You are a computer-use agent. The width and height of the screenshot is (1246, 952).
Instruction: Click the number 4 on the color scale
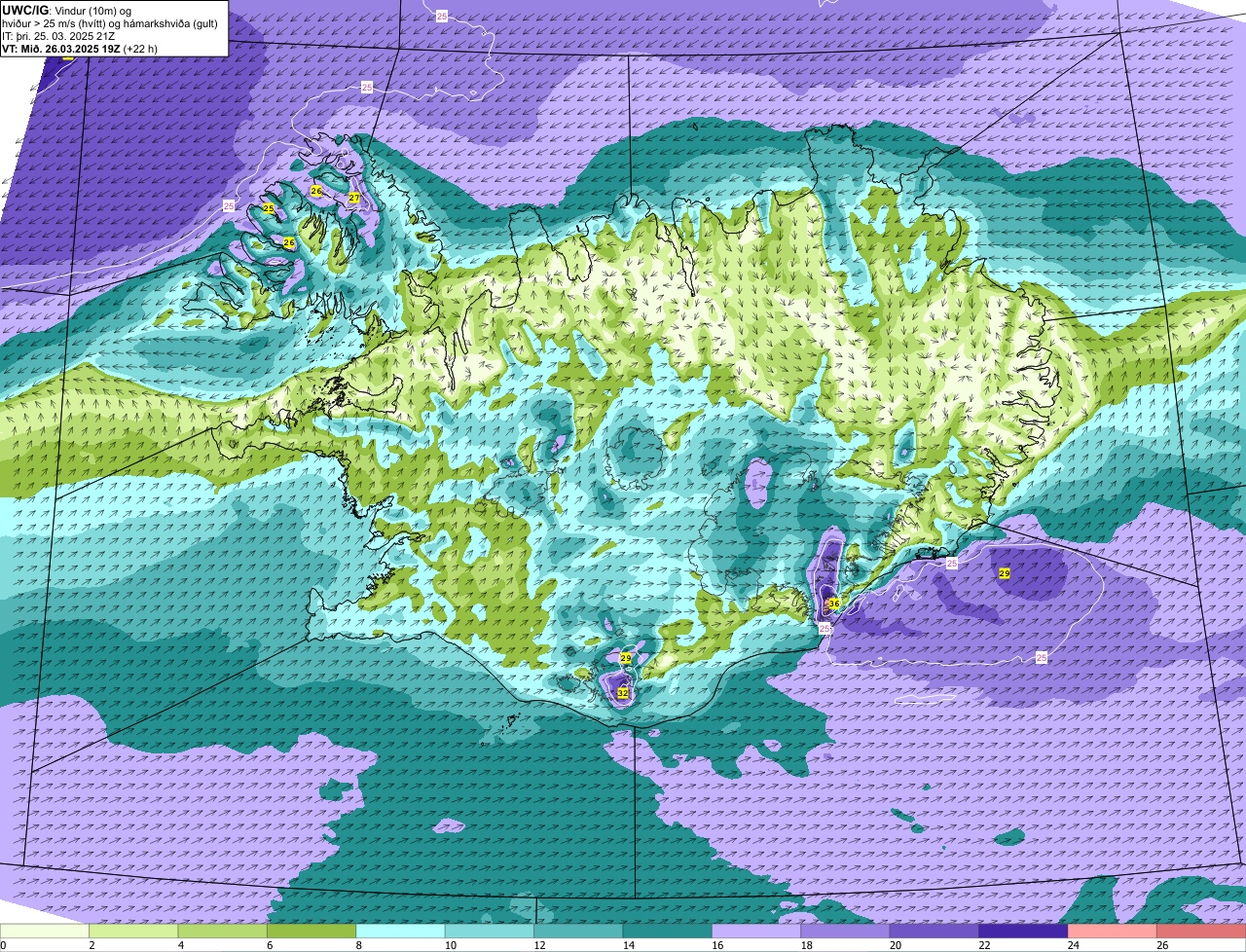pos(181,945)
